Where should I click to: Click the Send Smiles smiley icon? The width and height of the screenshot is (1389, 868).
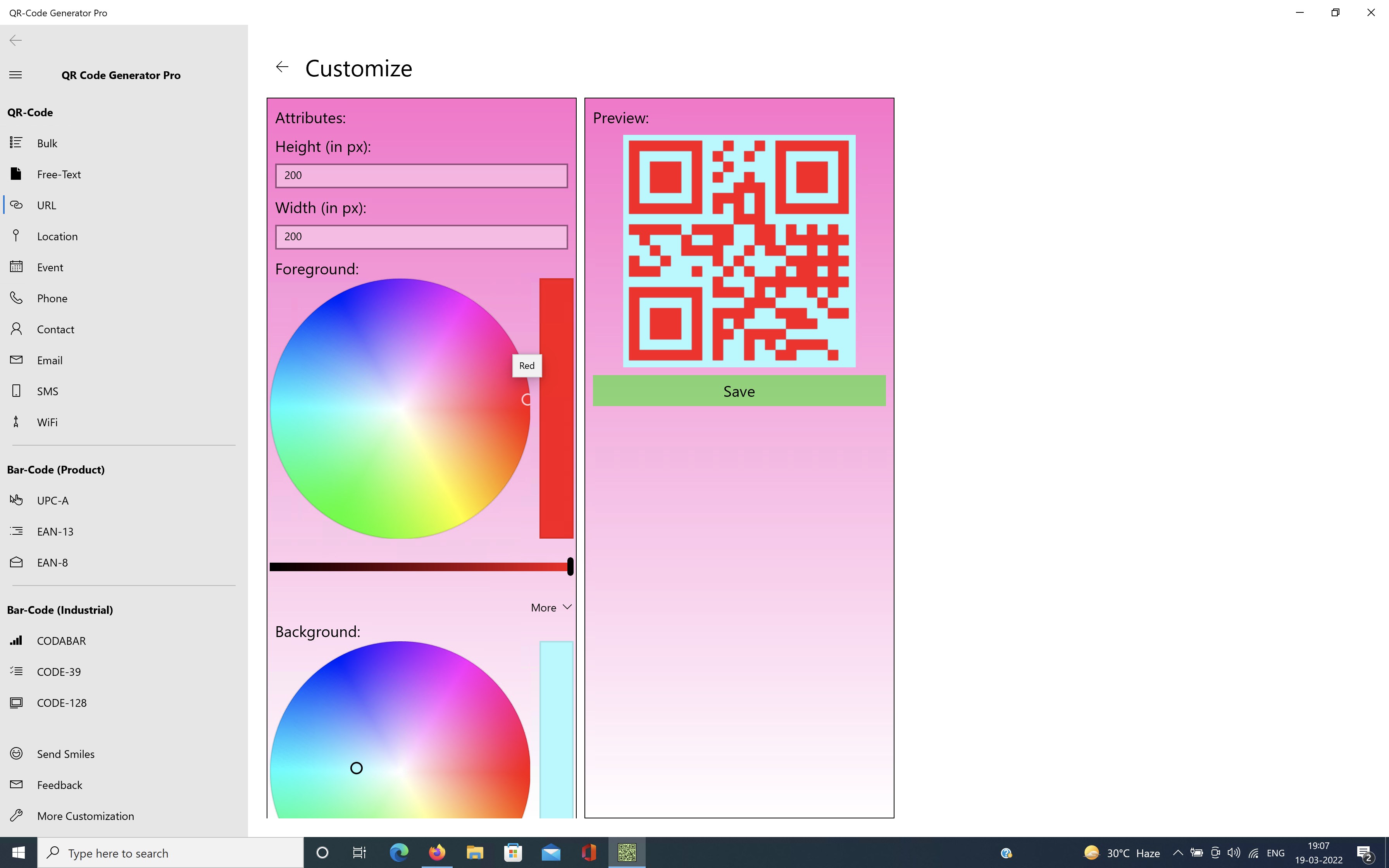click(16, 753)
